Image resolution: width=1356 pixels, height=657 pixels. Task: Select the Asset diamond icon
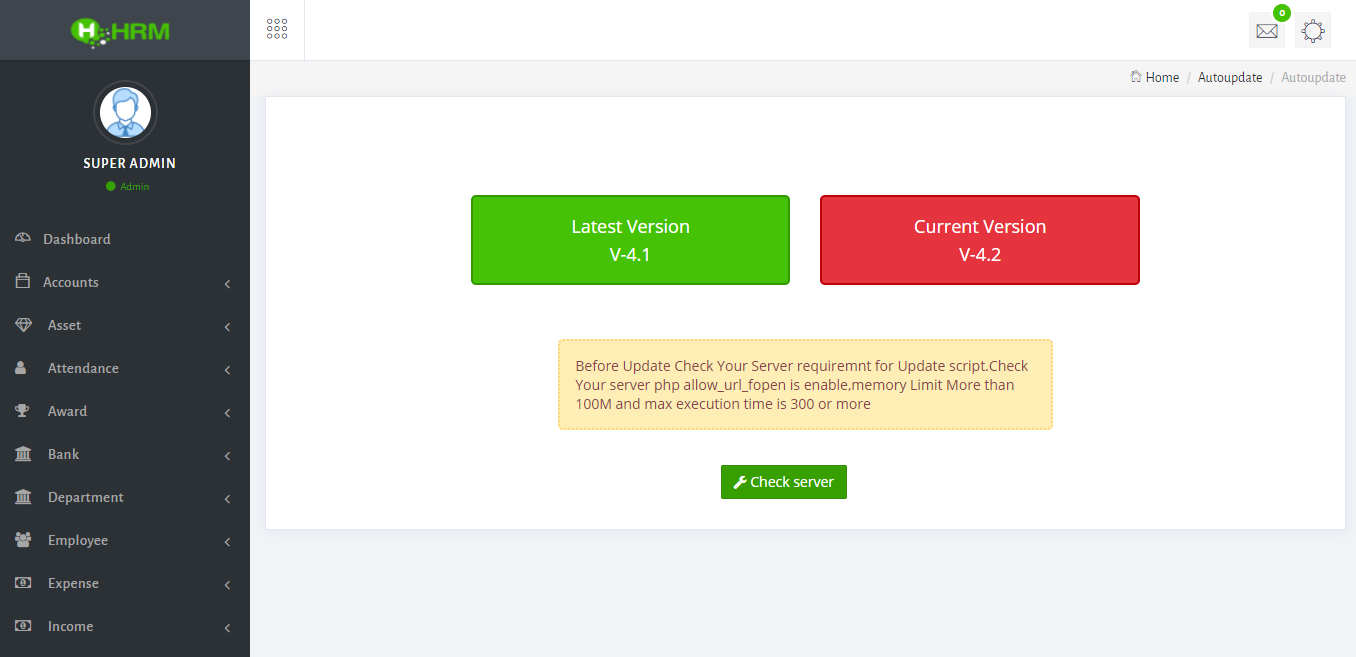(x=22, y=324)
